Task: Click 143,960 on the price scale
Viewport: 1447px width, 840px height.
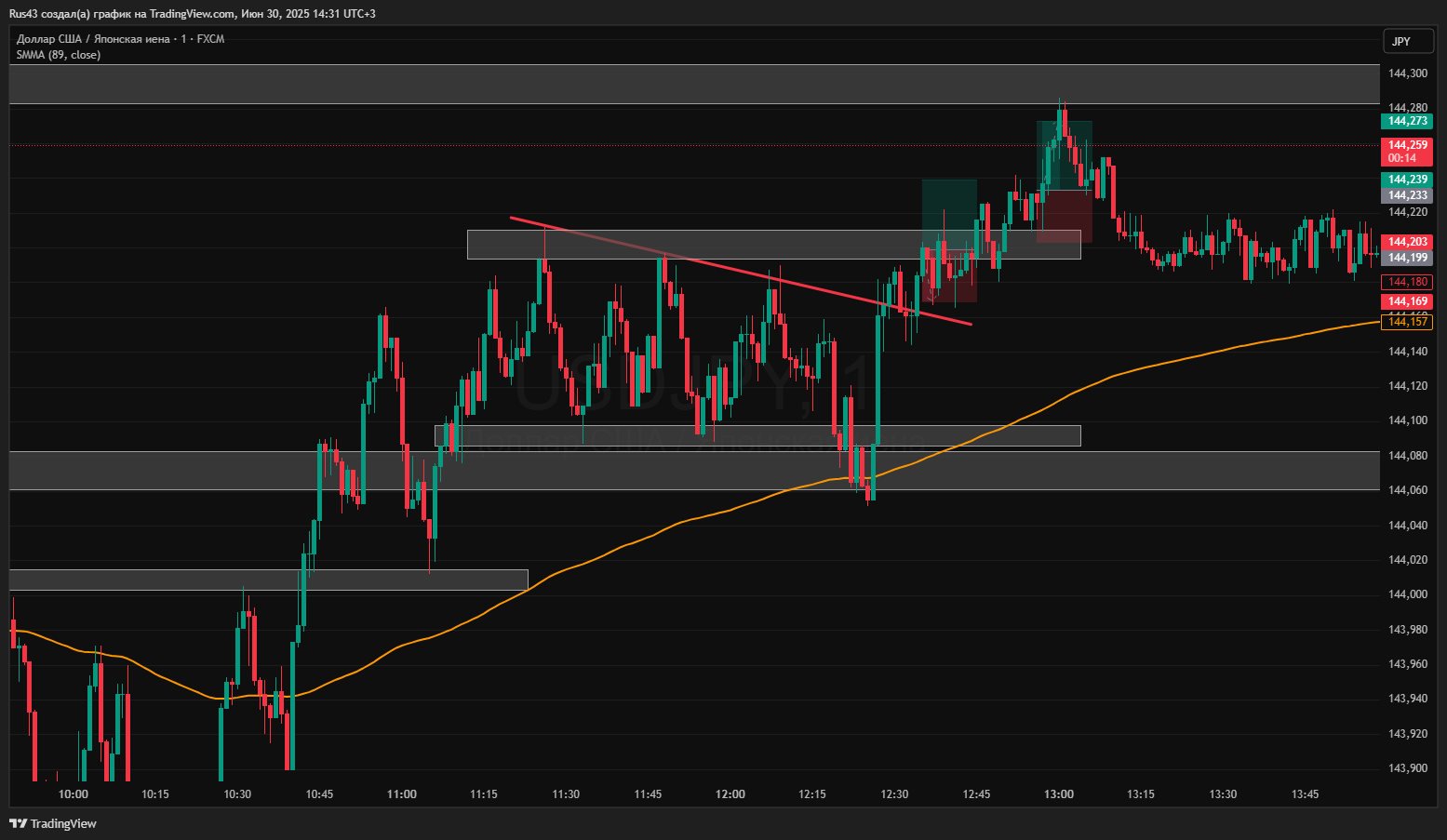Action: point(1407,664)
